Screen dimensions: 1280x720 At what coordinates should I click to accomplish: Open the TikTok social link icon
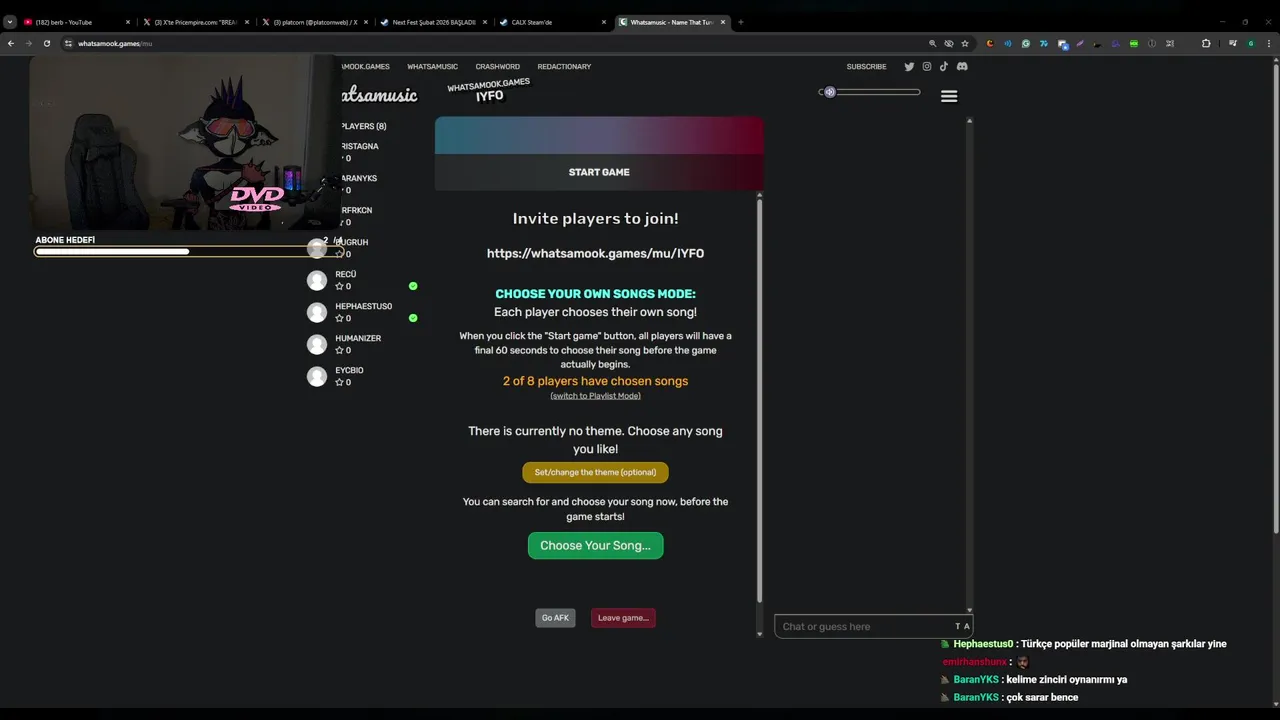click(x=943, y=67)
